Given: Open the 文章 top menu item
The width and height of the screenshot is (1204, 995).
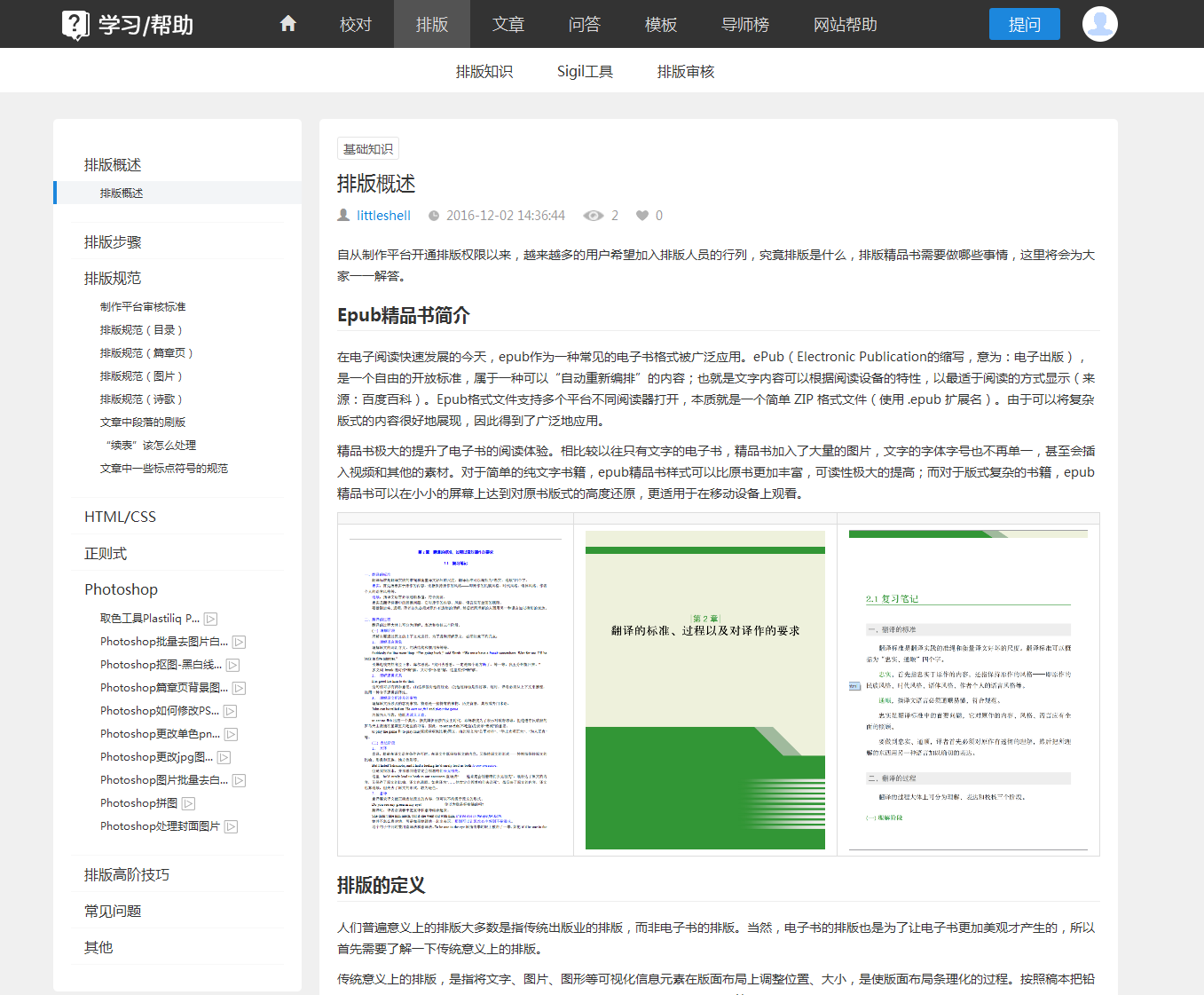Looking at the screenshot, I should [508, 24].
